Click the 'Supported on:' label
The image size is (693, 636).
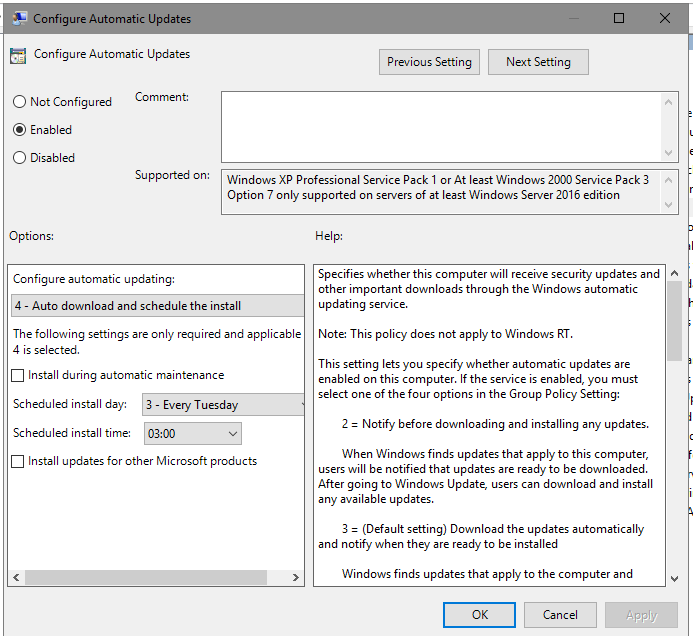[x=172, y=175]
